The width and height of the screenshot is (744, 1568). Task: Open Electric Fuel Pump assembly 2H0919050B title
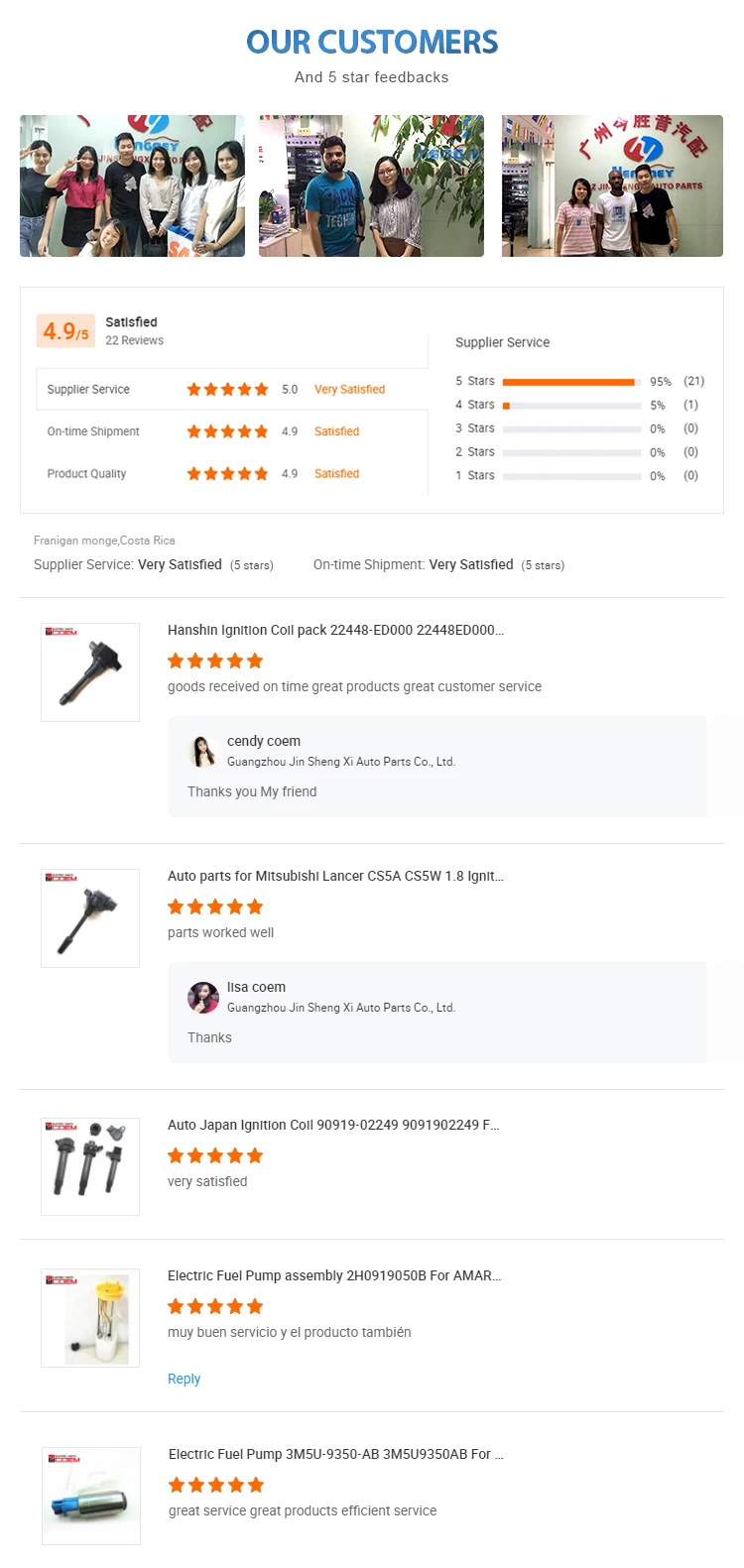tap(334, 1275)
